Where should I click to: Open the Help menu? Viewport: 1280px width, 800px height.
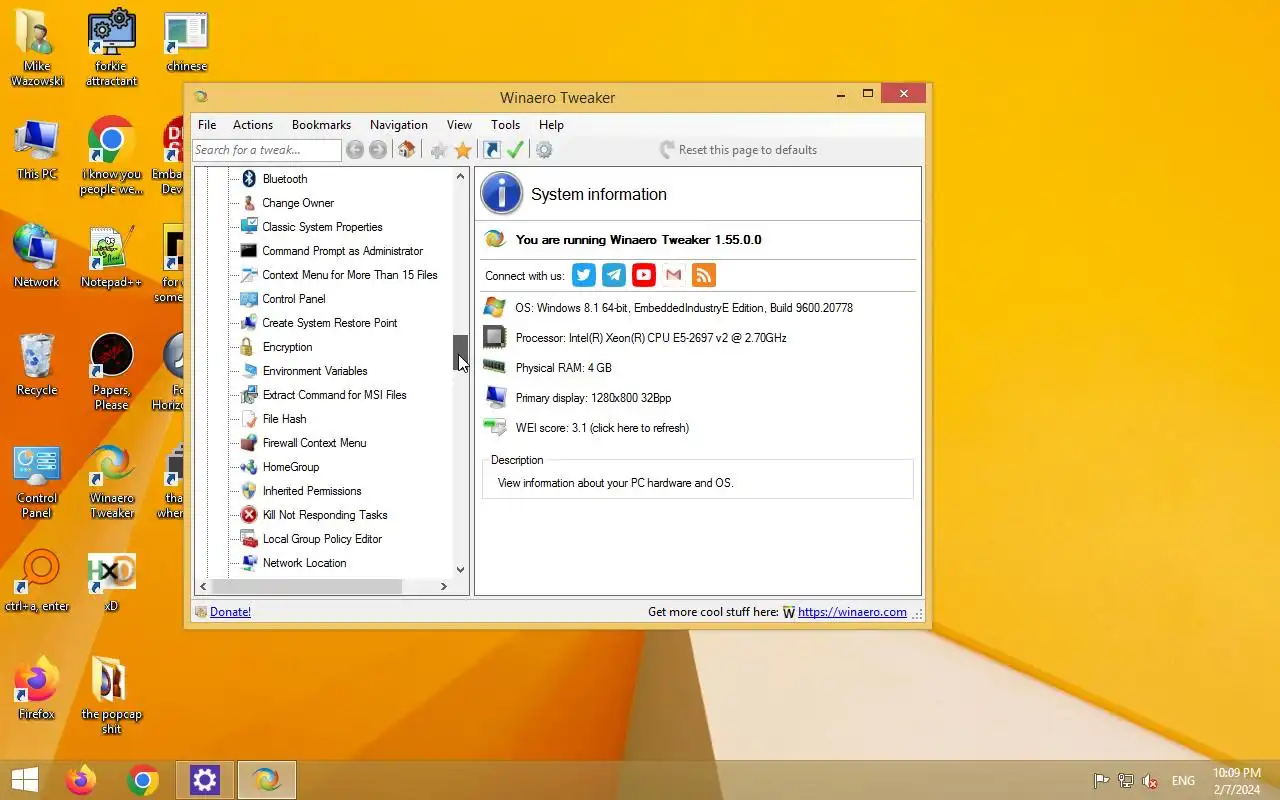click(x=551, y=125)
